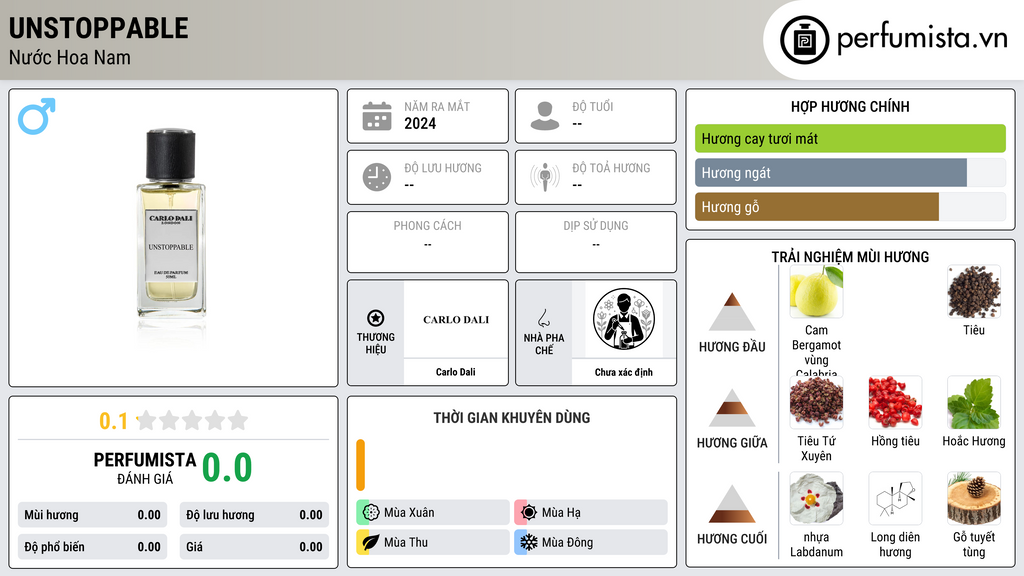Click the 2024 release year value

point(420,123)
